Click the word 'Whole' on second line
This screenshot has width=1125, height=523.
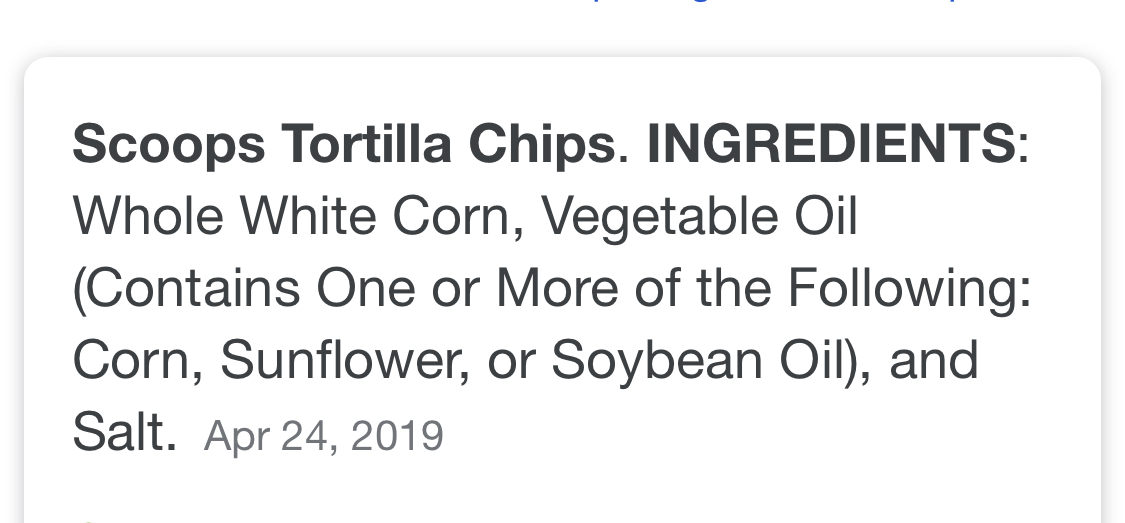[149, 216]
